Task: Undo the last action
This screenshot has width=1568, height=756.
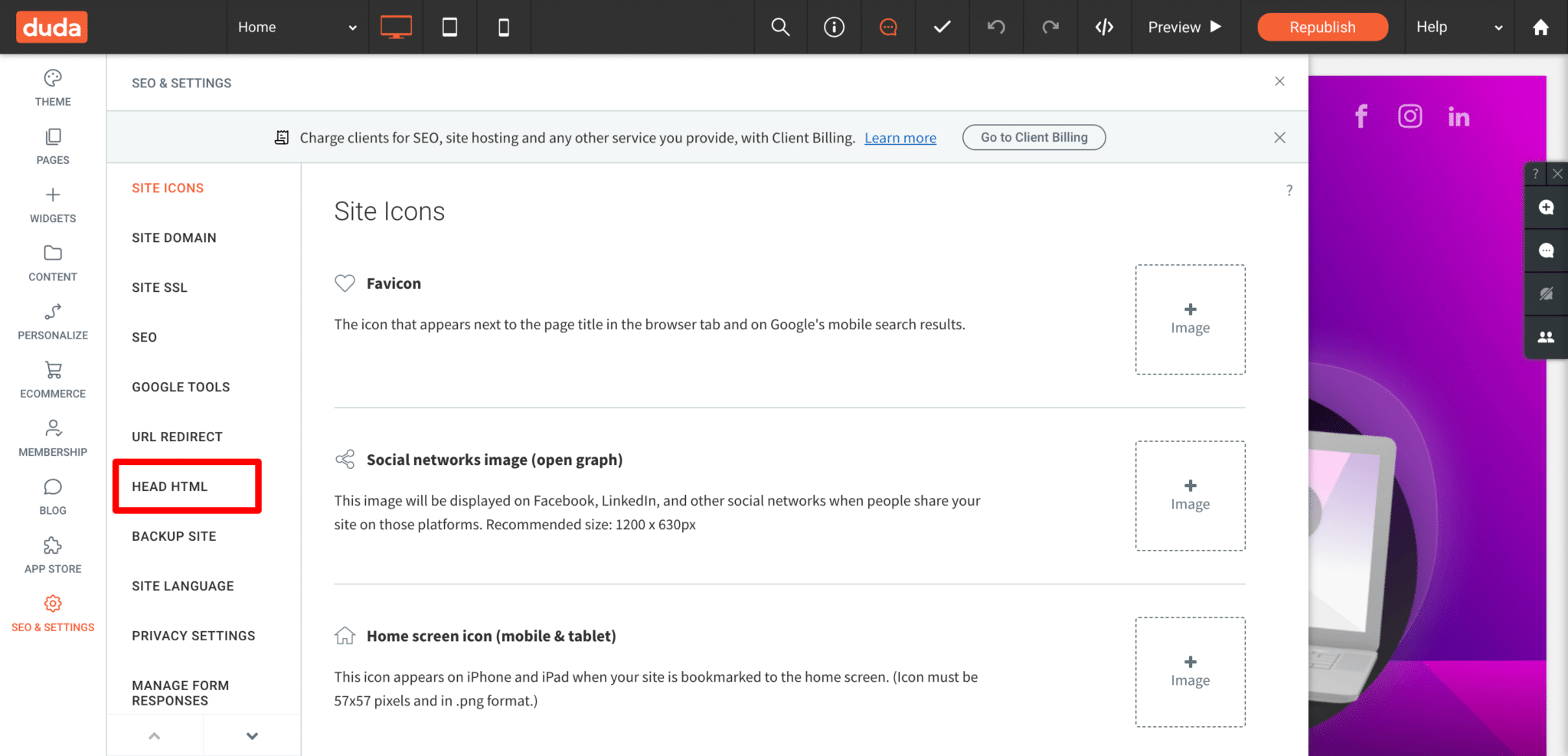Action: [996, 27]
